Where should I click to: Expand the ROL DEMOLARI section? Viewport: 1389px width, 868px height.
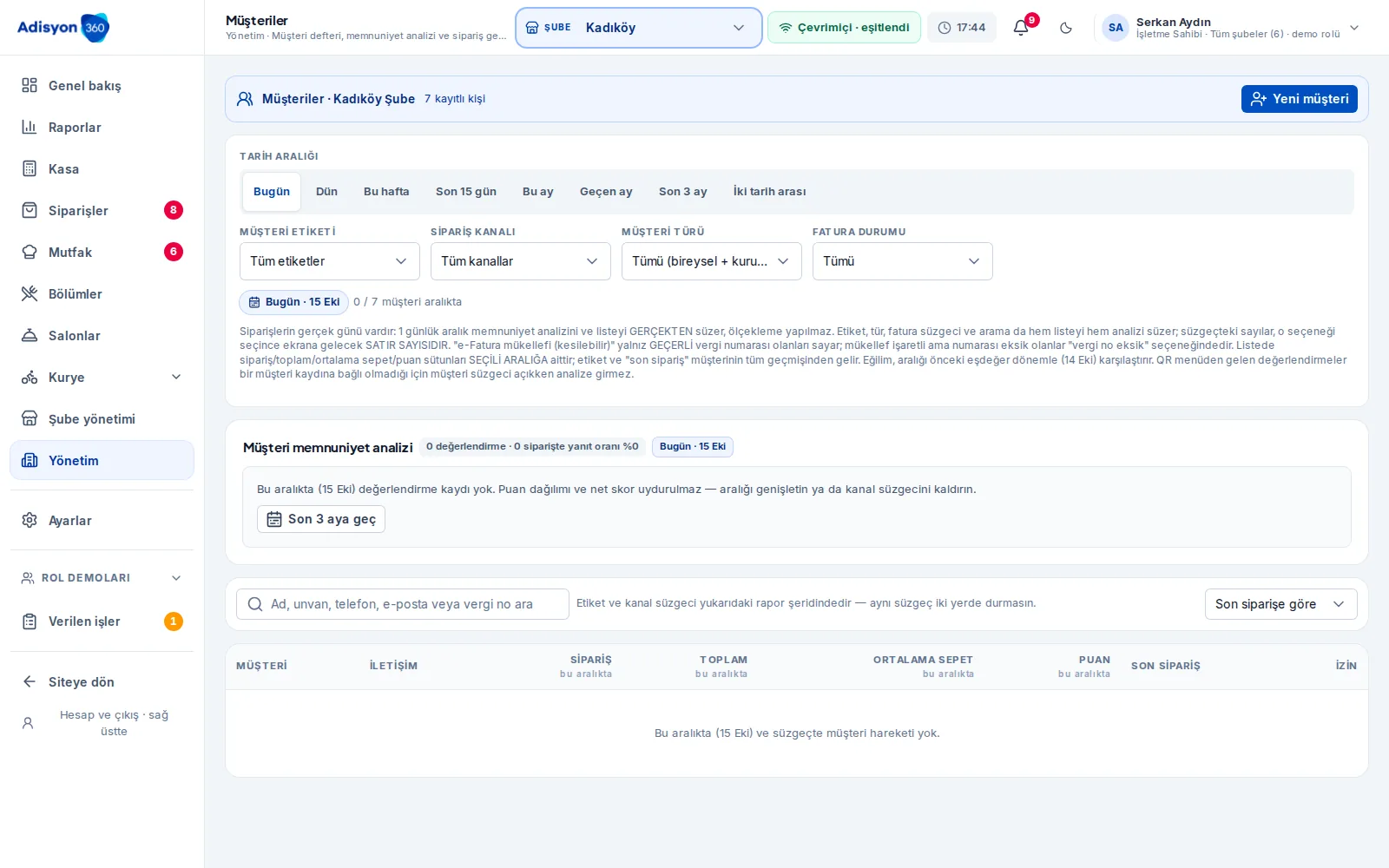pos(102,578)
